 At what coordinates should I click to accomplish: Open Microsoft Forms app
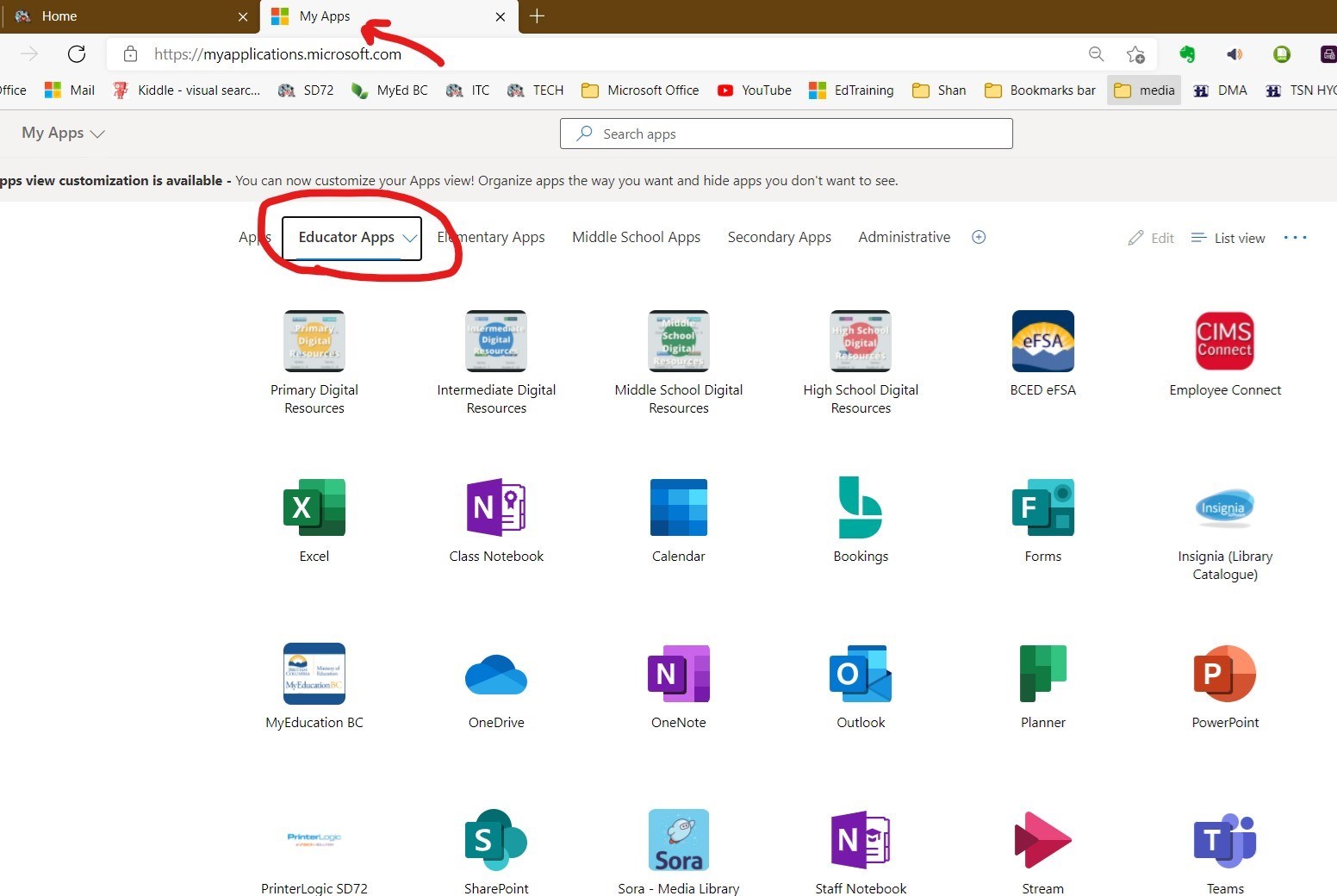(1043, 507)
